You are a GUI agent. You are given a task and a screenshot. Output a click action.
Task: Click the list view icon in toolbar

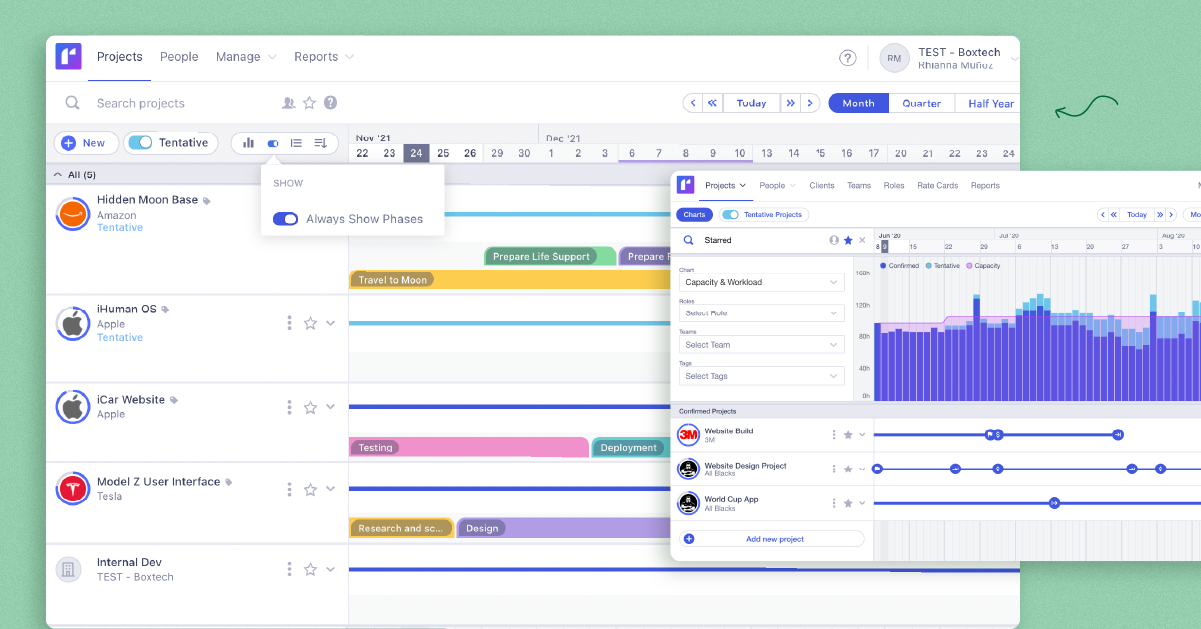click(296, 143)
